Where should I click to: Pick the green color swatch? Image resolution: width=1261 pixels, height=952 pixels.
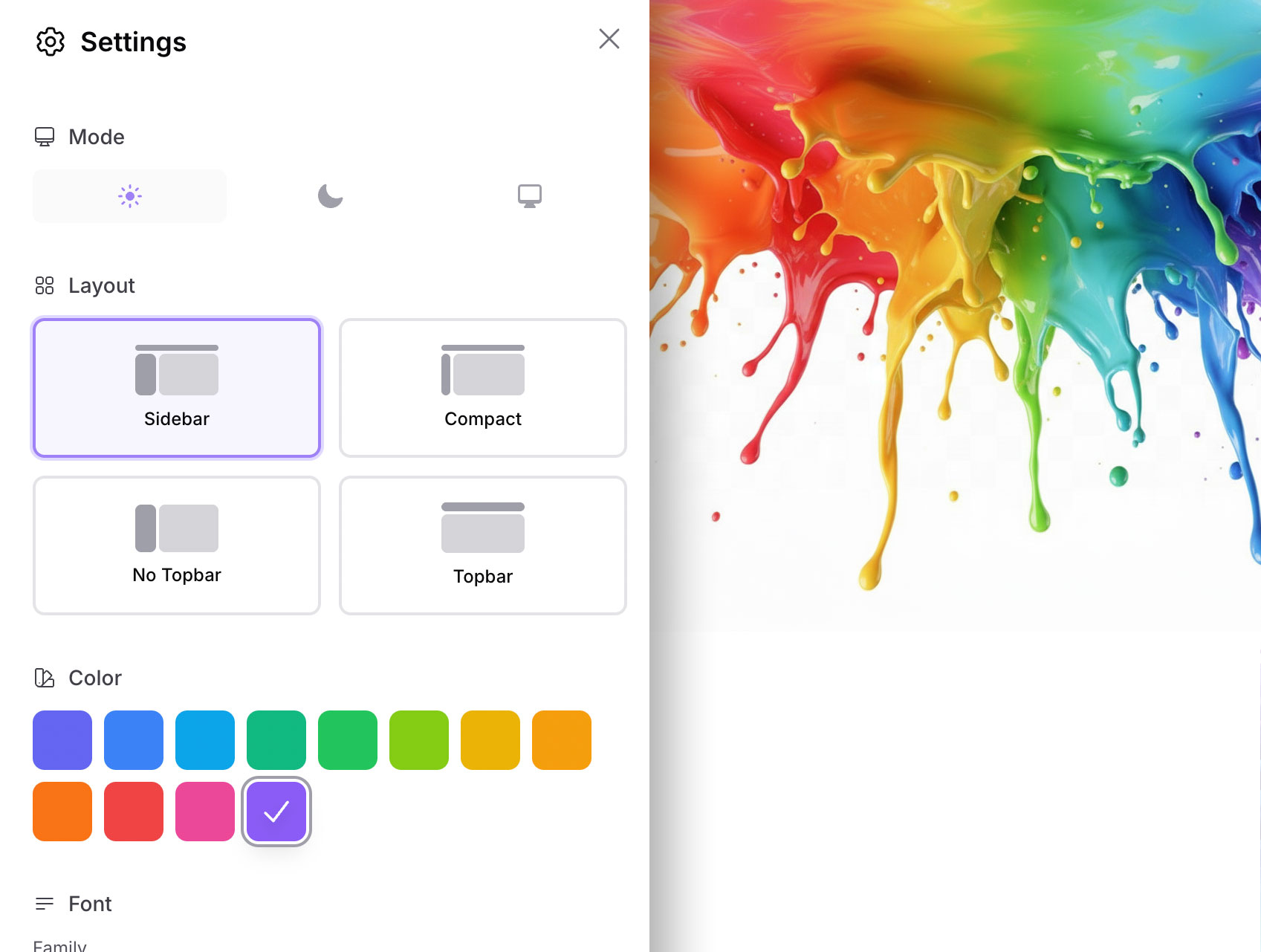[x=348, y=740]
